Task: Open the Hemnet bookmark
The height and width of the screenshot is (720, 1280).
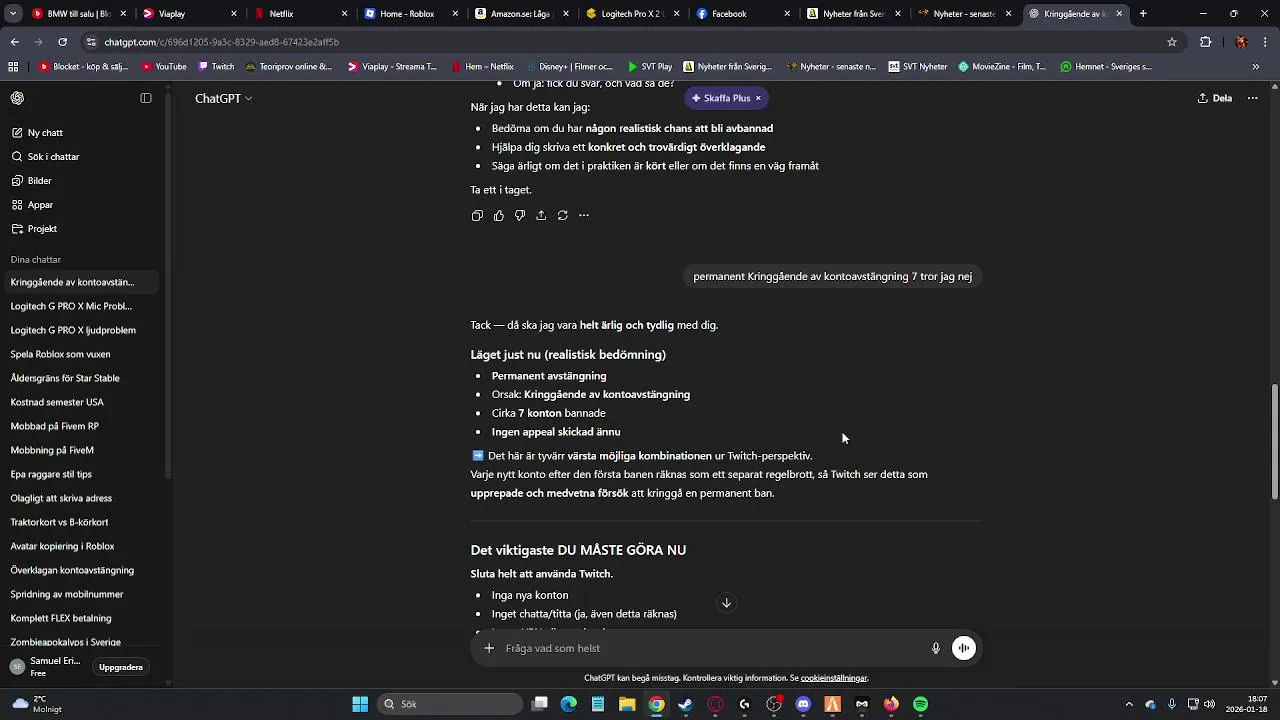Action: 1106,67
